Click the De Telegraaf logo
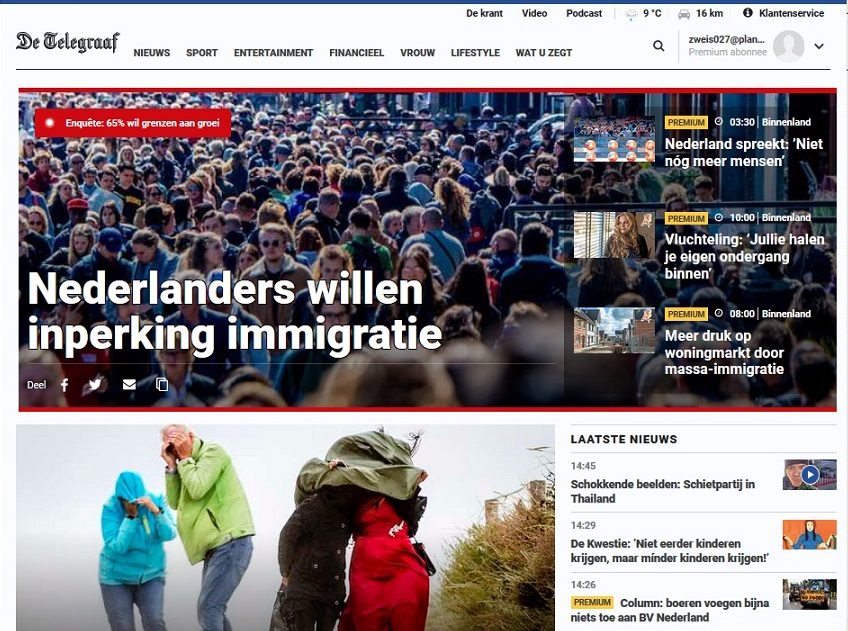The width and height of the screenshot is (848, 631). click(x=68, y=42)
